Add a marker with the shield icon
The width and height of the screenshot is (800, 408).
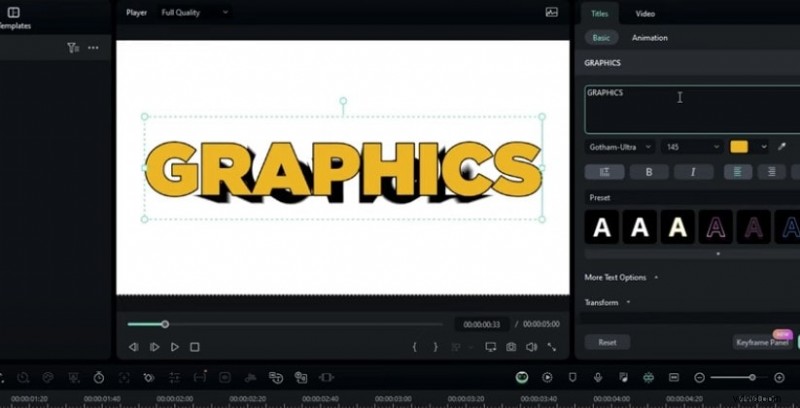click(572, 377)
